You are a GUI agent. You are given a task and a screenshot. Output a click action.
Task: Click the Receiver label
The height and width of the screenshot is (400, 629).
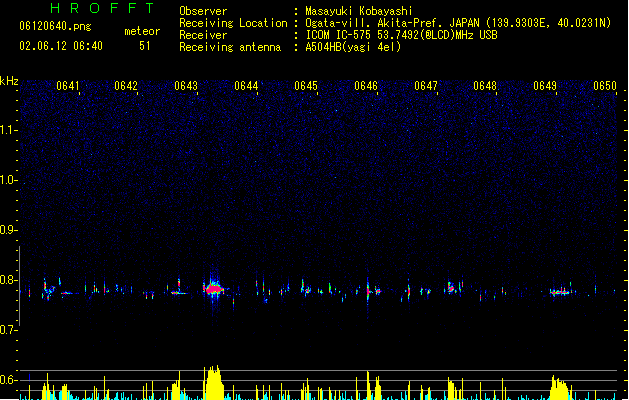coord(203,35)
